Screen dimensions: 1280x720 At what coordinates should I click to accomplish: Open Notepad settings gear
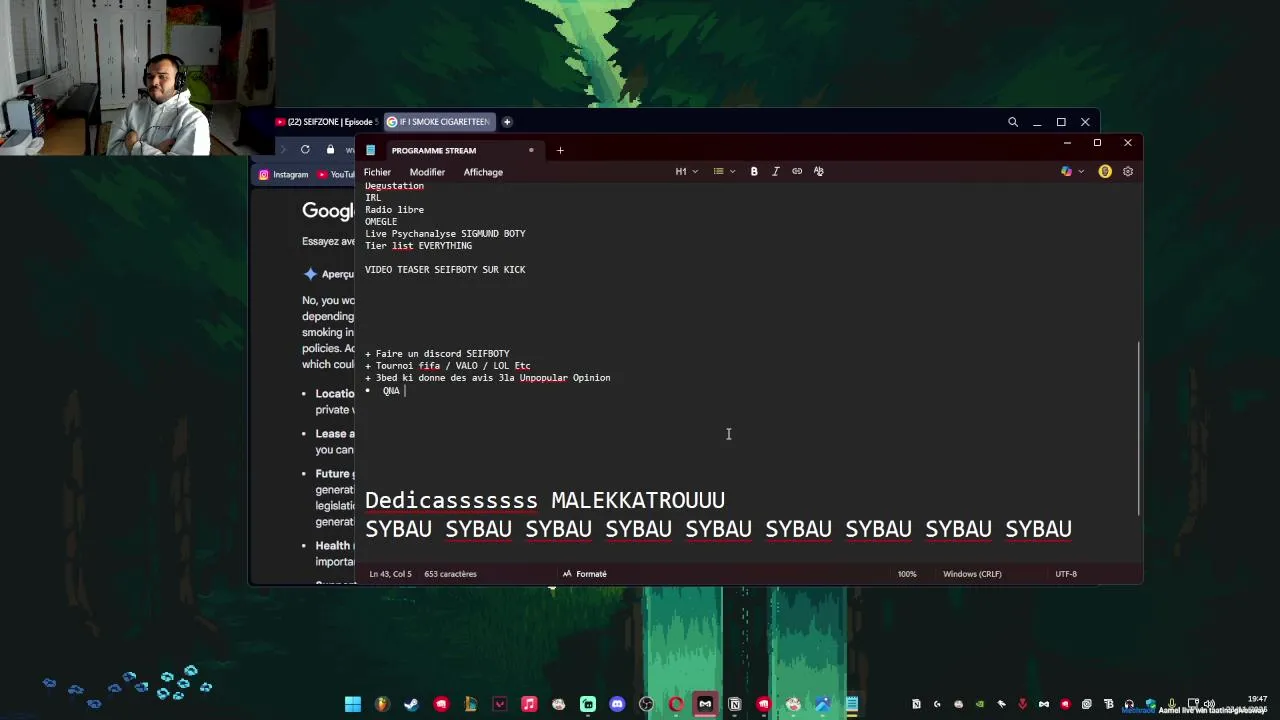pos(1127,171)
